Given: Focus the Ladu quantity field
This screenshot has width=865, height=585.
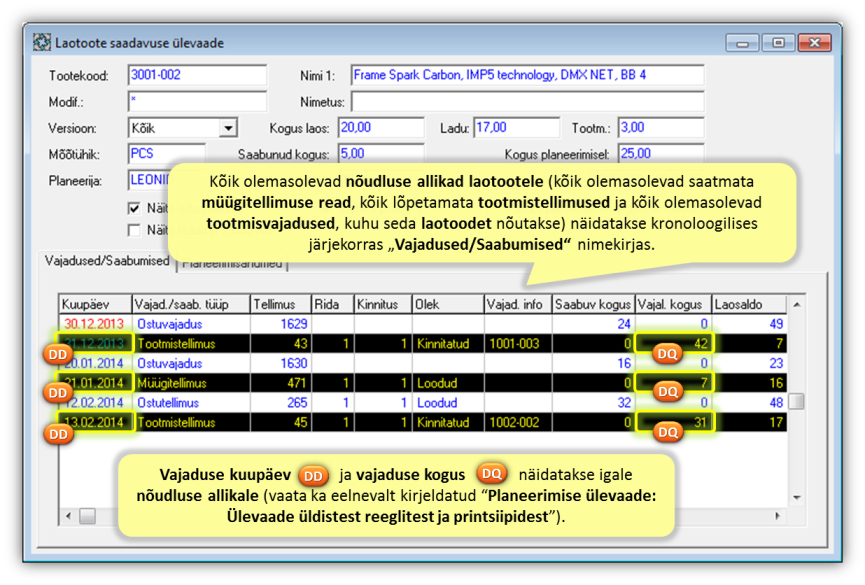Looking at the screenshot, I should (x=516, y=127).
